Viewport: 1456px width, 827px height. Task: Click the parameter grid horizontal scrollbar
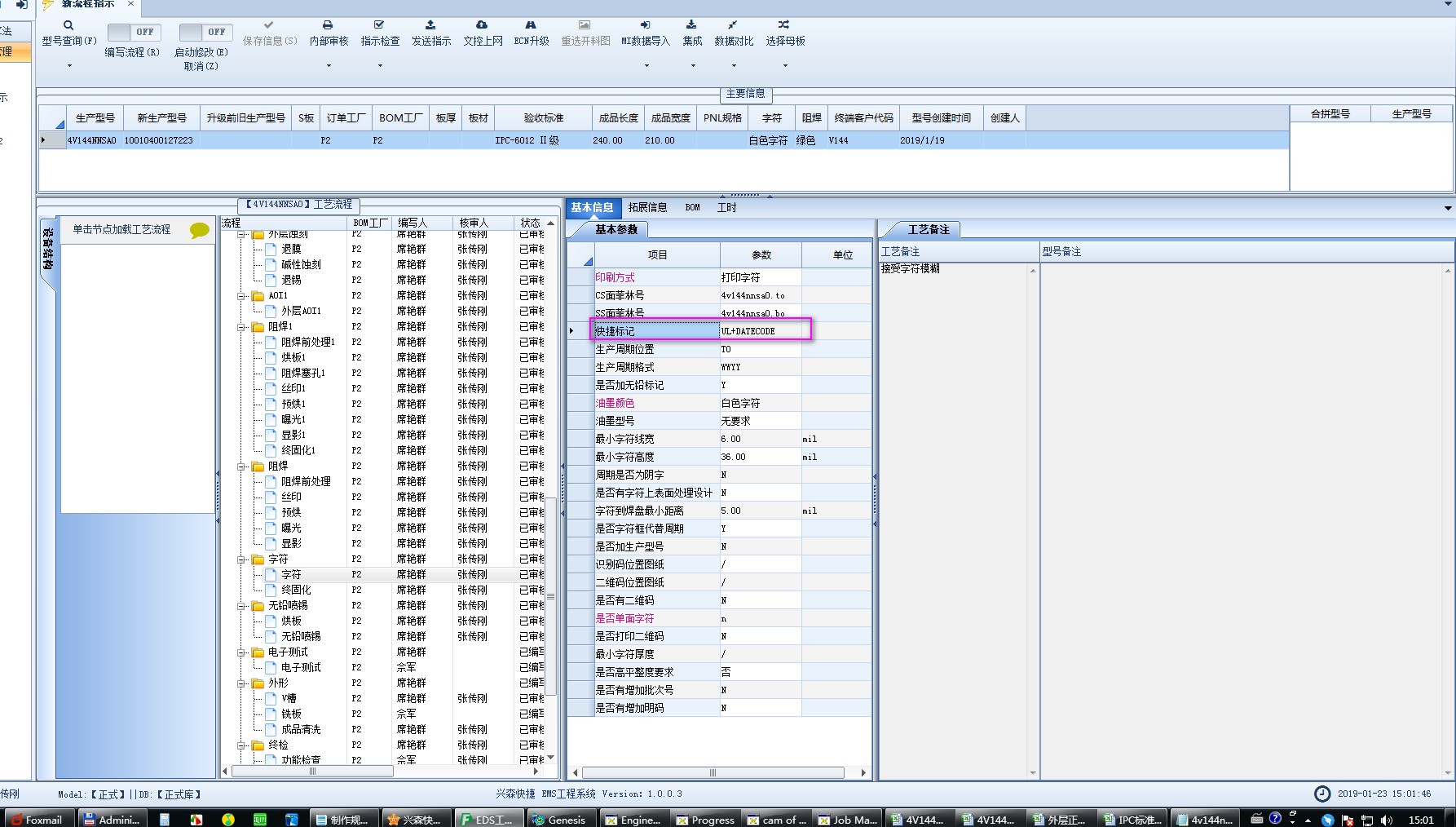tap(713, 772)
